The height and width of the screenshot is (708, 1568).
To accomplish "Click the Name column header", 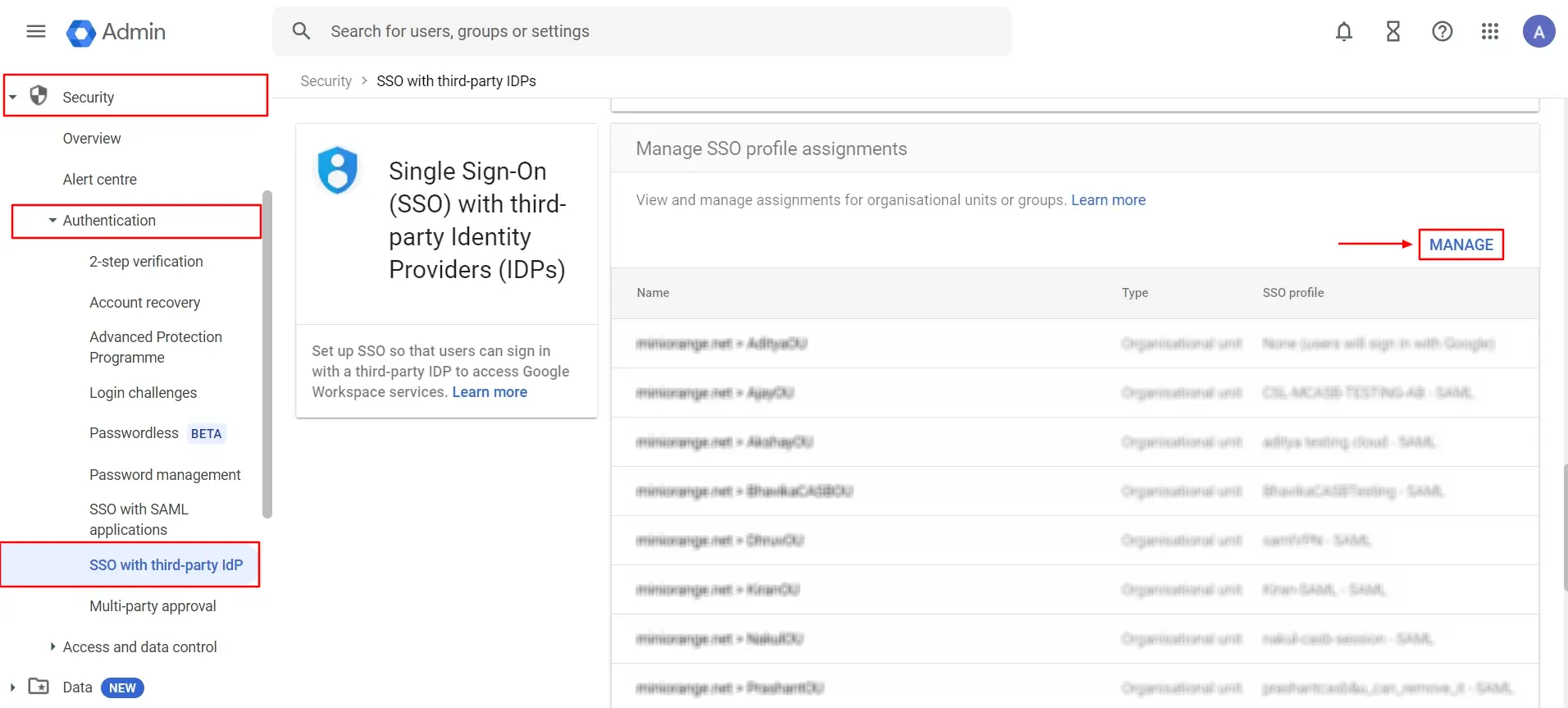I will coord(653,293).
